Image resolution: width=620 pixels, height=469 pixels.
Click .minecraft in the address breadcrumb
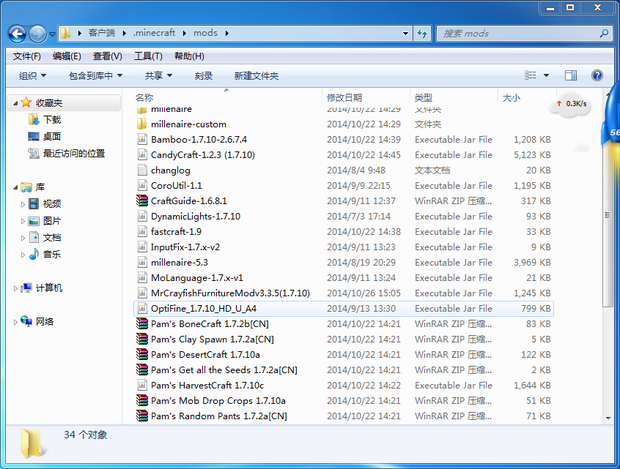[x=154, y=33]
